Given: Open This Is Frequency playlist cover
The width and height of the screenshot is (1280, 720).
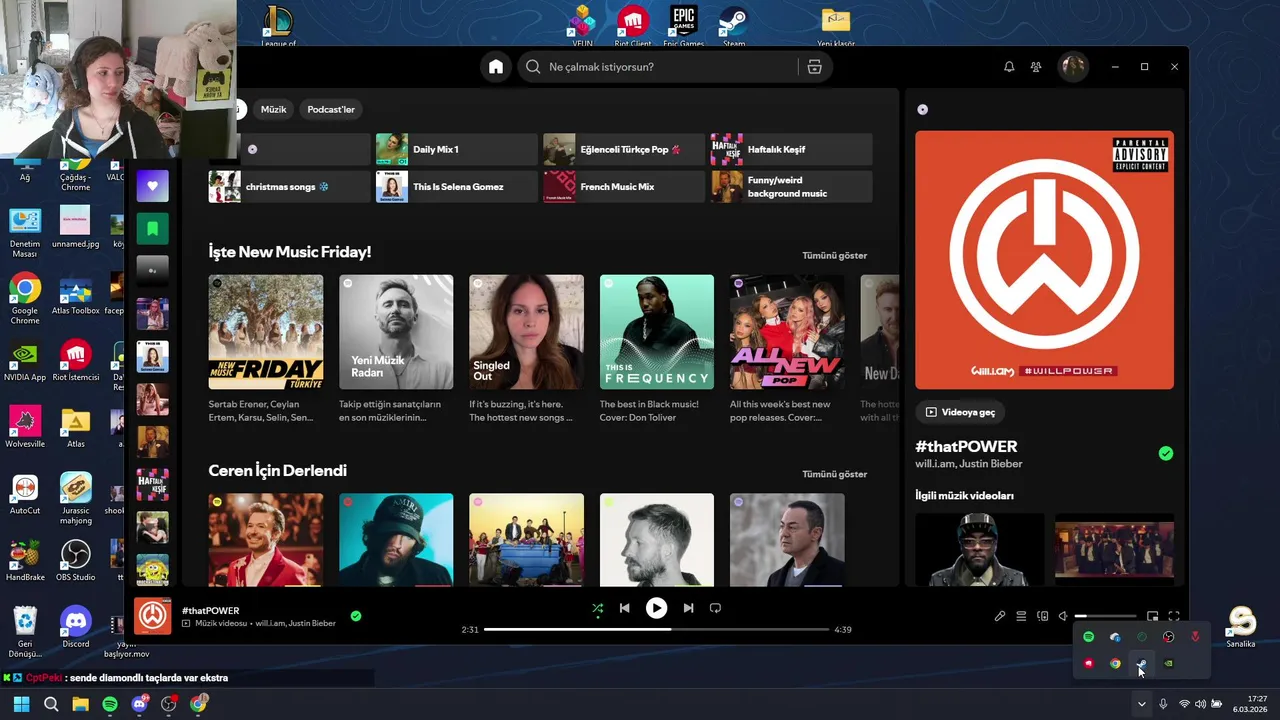Looking at the screenshot, I should pos(657,332).
